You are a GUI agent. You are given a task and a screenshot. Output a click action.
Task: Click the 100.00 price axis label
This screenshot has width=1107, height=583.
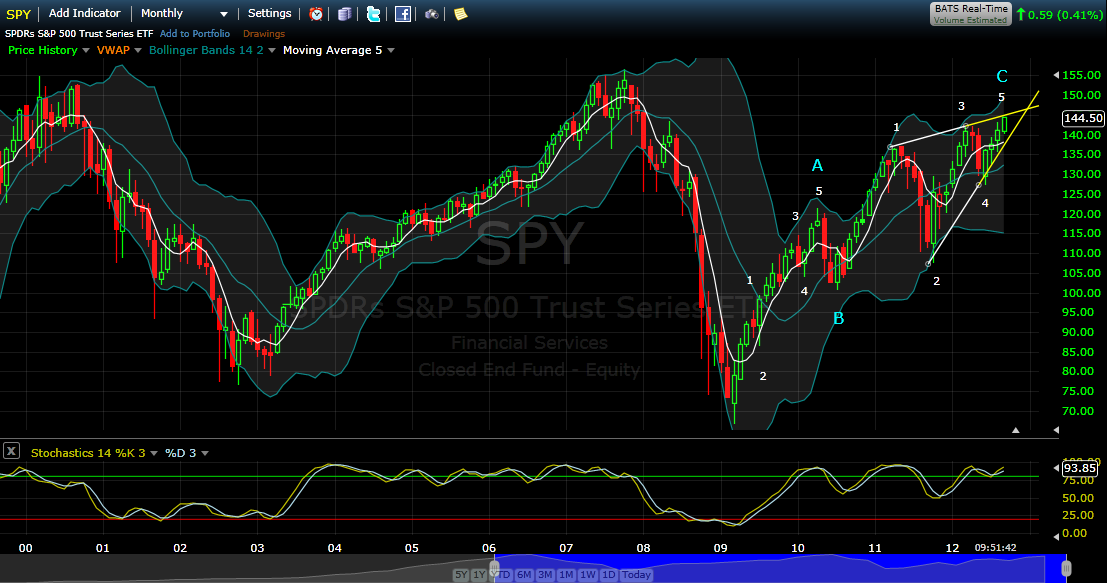coord(1082,293)
